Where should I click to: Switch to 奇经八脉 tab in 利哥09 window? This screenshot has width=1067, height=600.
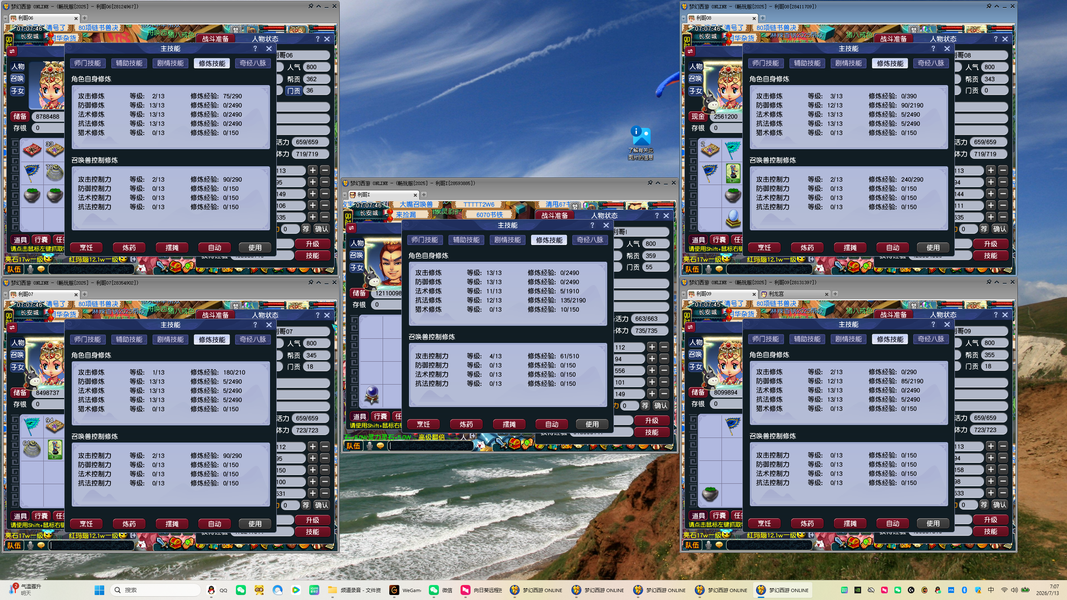pos(931,339)
